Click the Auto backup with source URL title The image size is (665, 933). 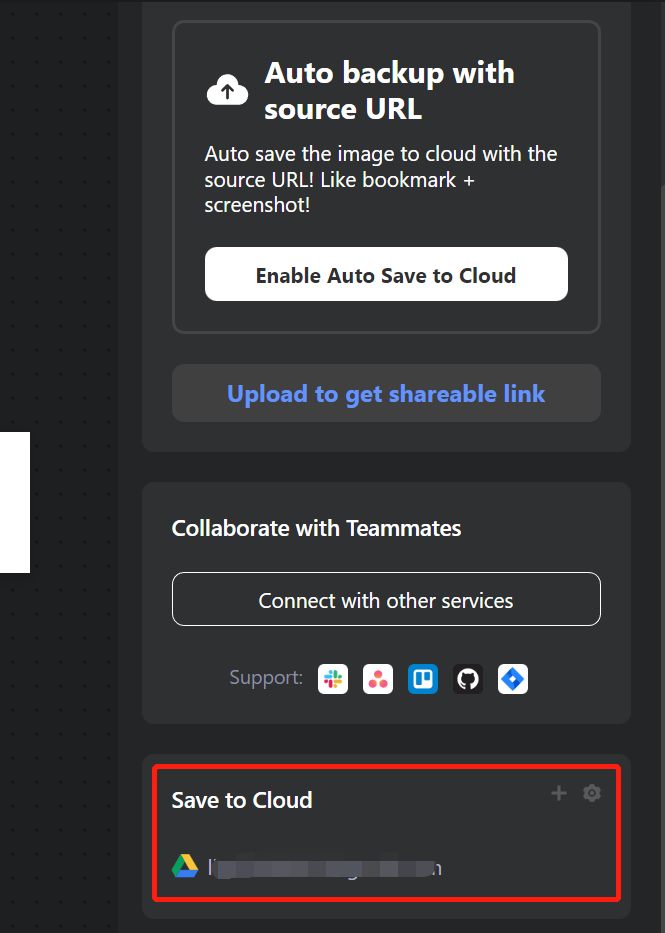[x=389, y=90]
